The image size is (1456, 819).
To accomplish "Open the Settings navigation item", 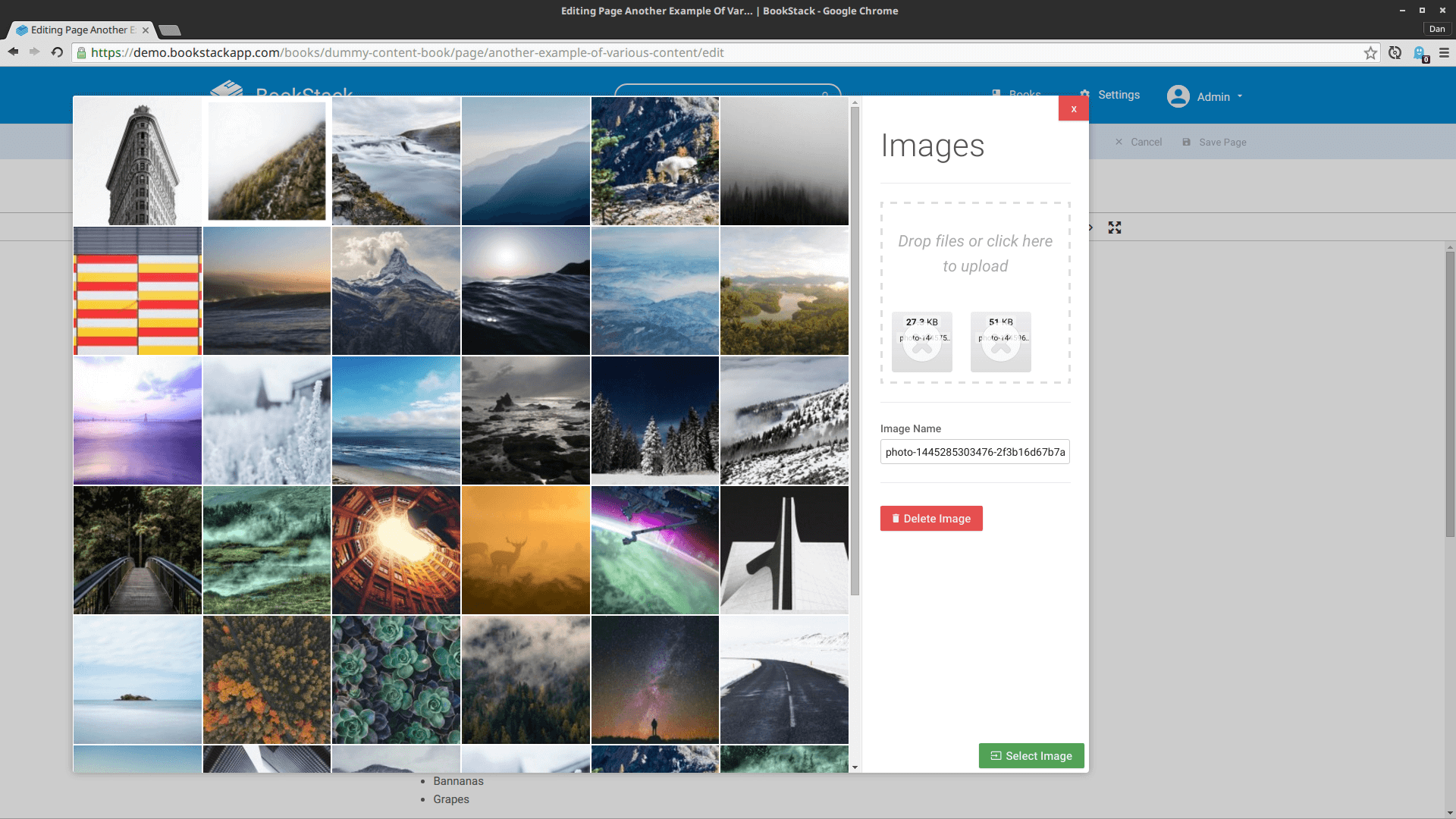I will pyautogui.click(x=1110, y=95).
